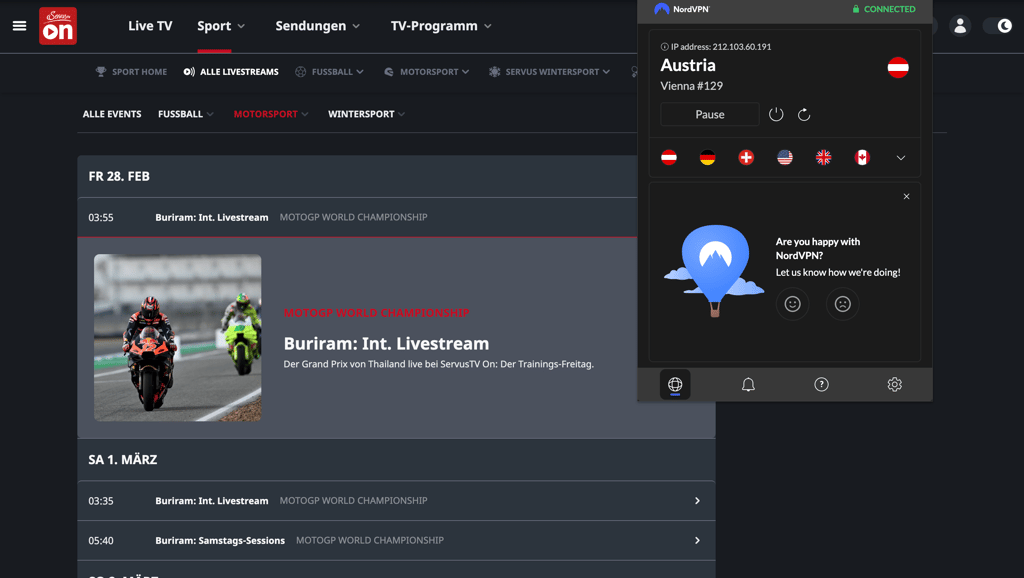Open the user account icon
The image size is (1024, 578).
coord(960,26)
